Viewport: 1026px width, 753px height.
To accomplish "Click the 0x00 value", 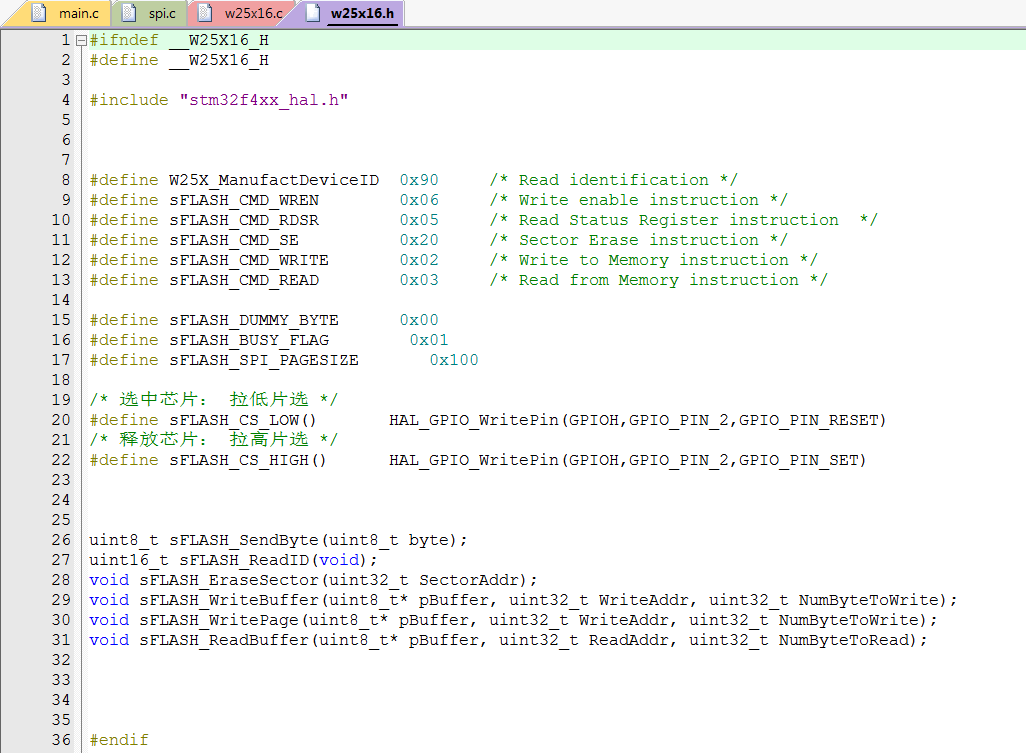I will coord(419,321).
